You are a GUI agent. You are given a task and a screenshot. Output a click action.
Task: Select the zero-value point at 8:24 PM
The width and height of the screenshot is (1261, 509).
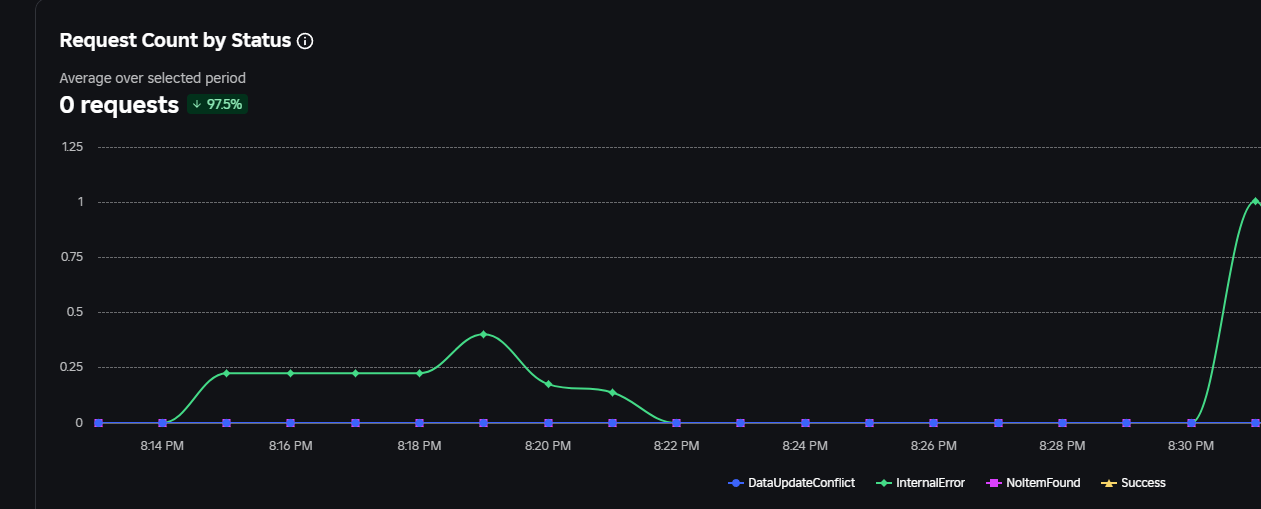tap(805, 423)
